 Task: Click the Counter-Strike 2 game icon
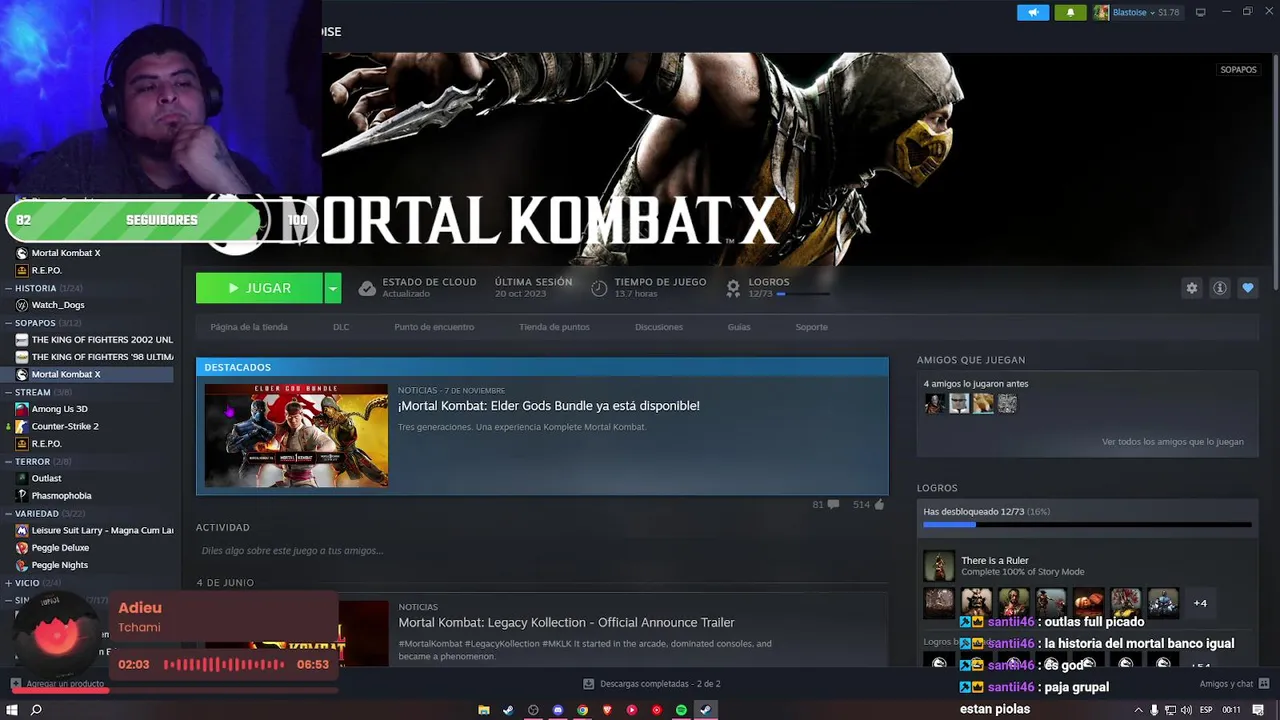(22, 426)
